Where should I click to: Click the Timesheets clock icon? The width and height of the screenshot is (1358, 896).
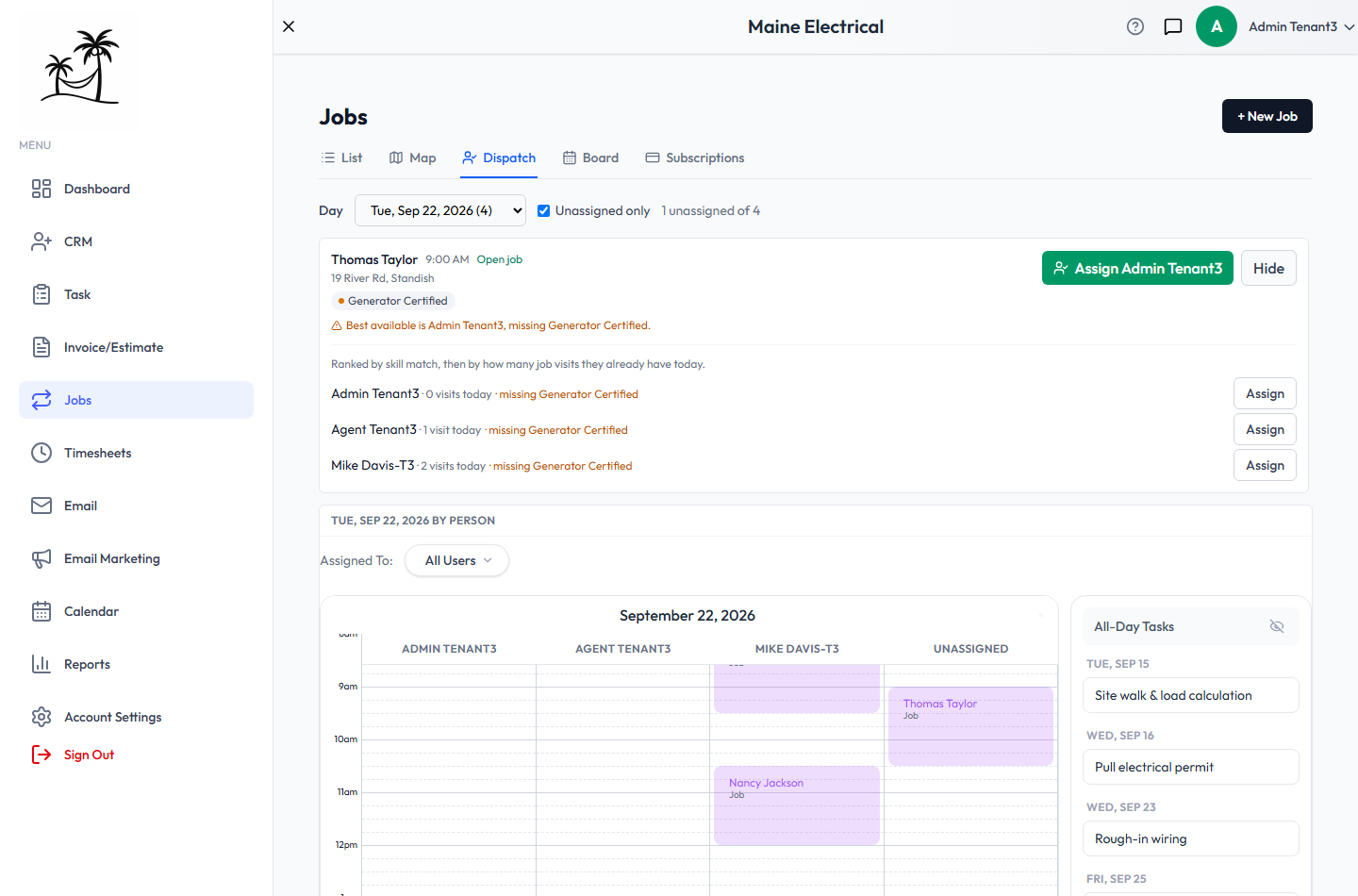point(41,453)
